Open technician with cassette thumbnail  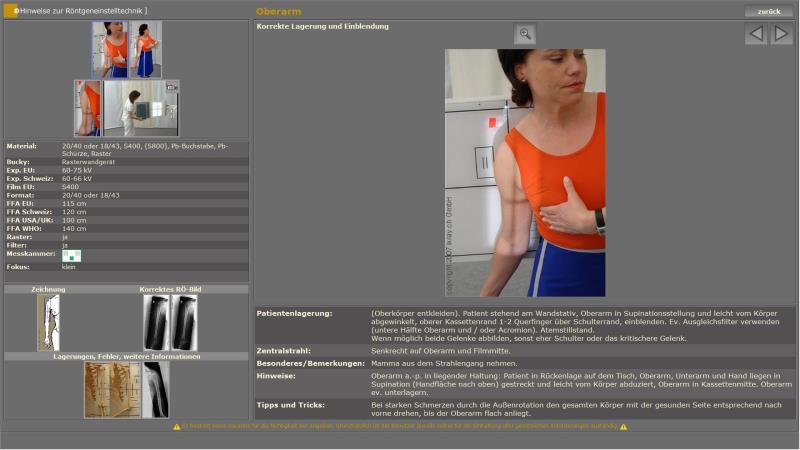pos(141,108)
